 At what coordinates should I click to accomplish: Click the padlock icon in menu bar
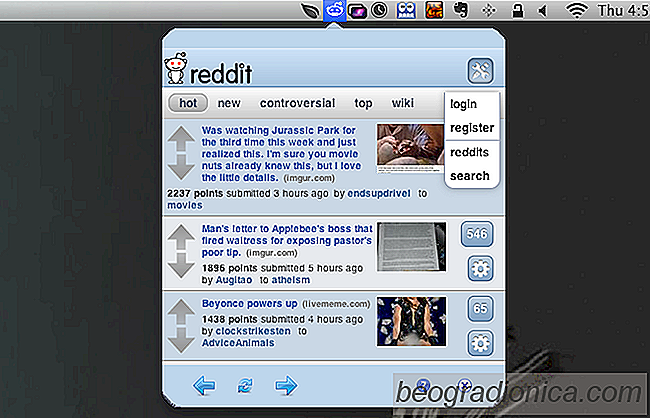tap(517, 10)
